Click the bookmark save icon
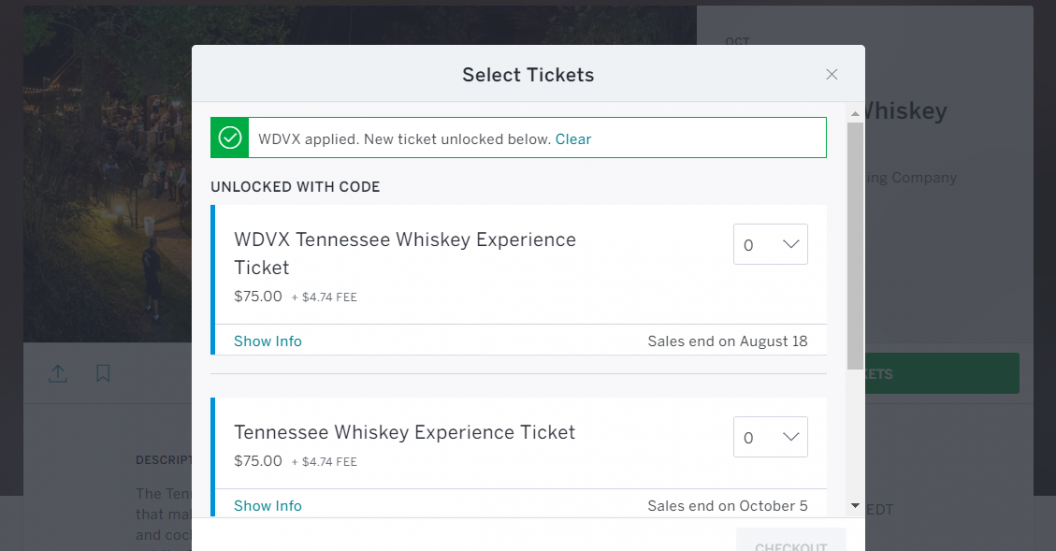The image size is (1056, 551). 103,373
